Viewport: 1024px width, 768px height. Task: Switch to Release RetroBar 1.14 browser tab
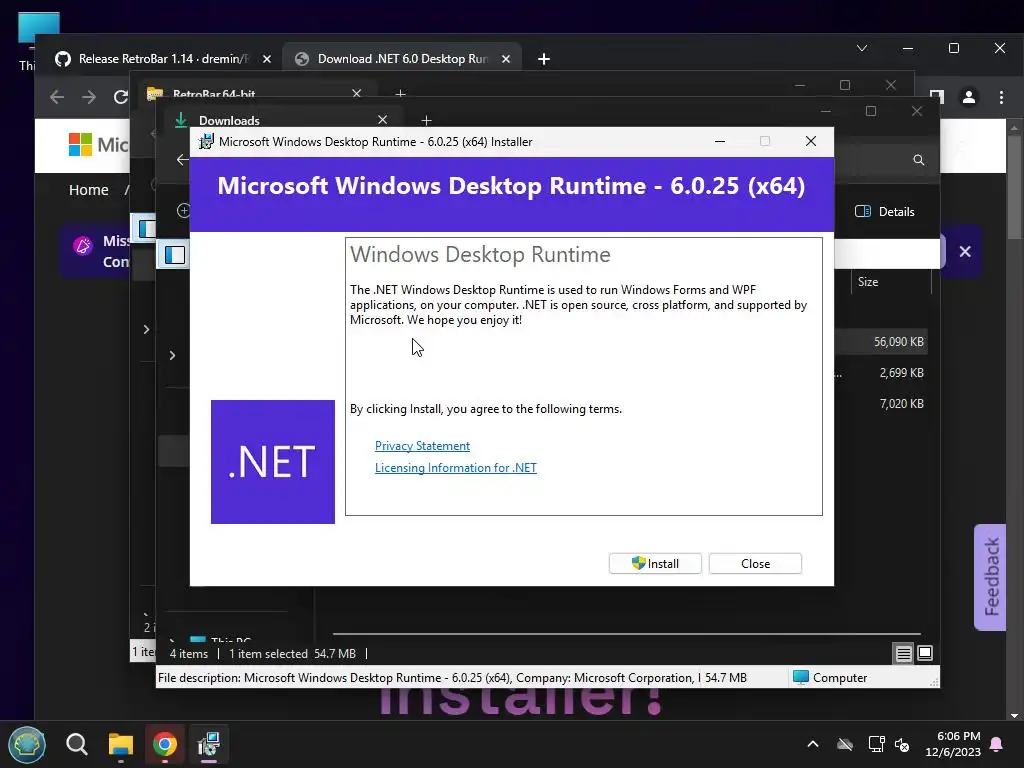tap(163, 59)
